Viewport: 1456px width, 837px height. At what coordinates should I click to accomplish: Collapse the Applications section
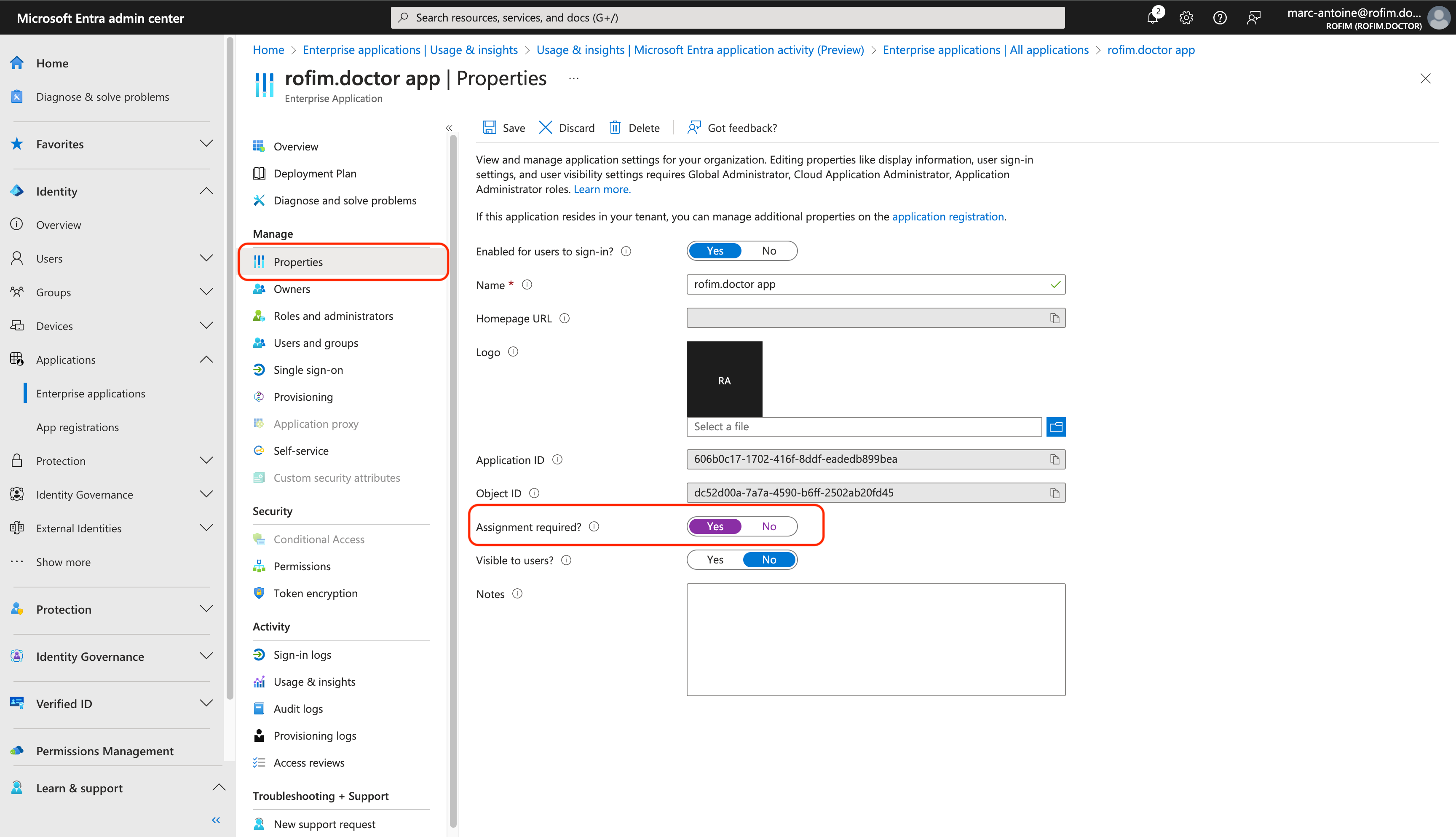tap(206, 359)
